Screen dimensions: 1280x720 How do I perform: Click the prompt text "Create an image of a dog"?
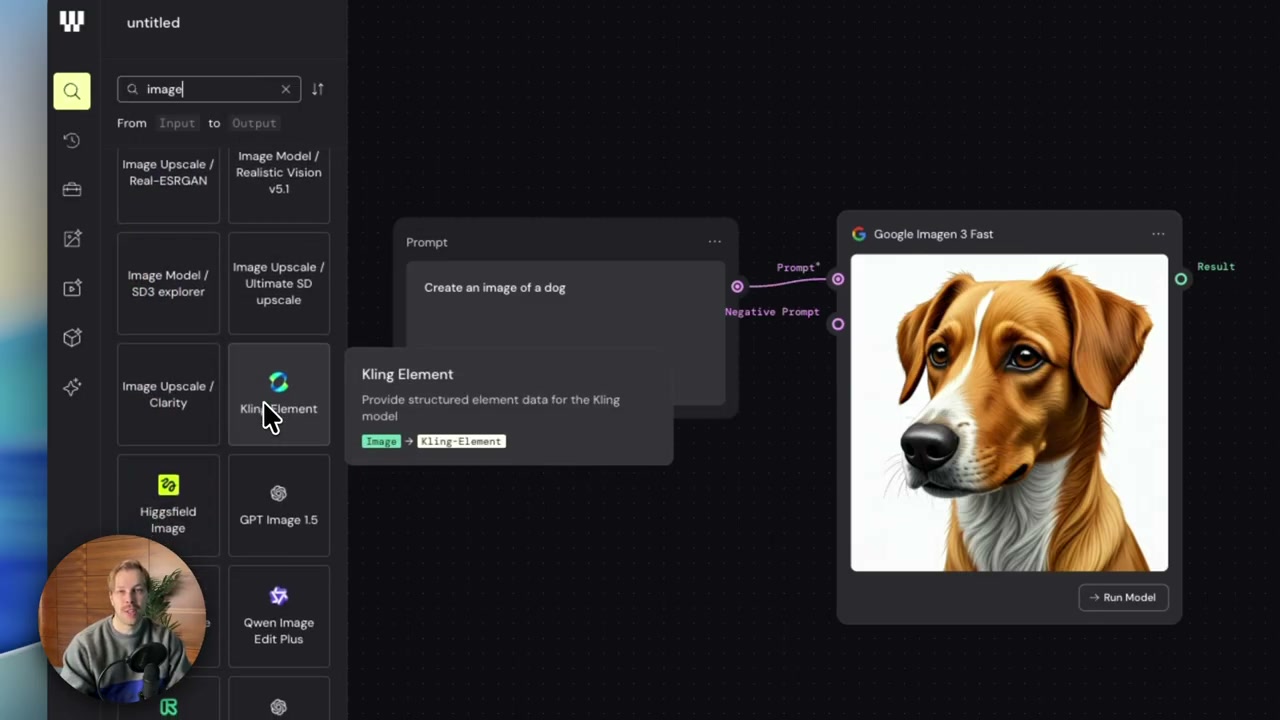(x=495, y=288)
